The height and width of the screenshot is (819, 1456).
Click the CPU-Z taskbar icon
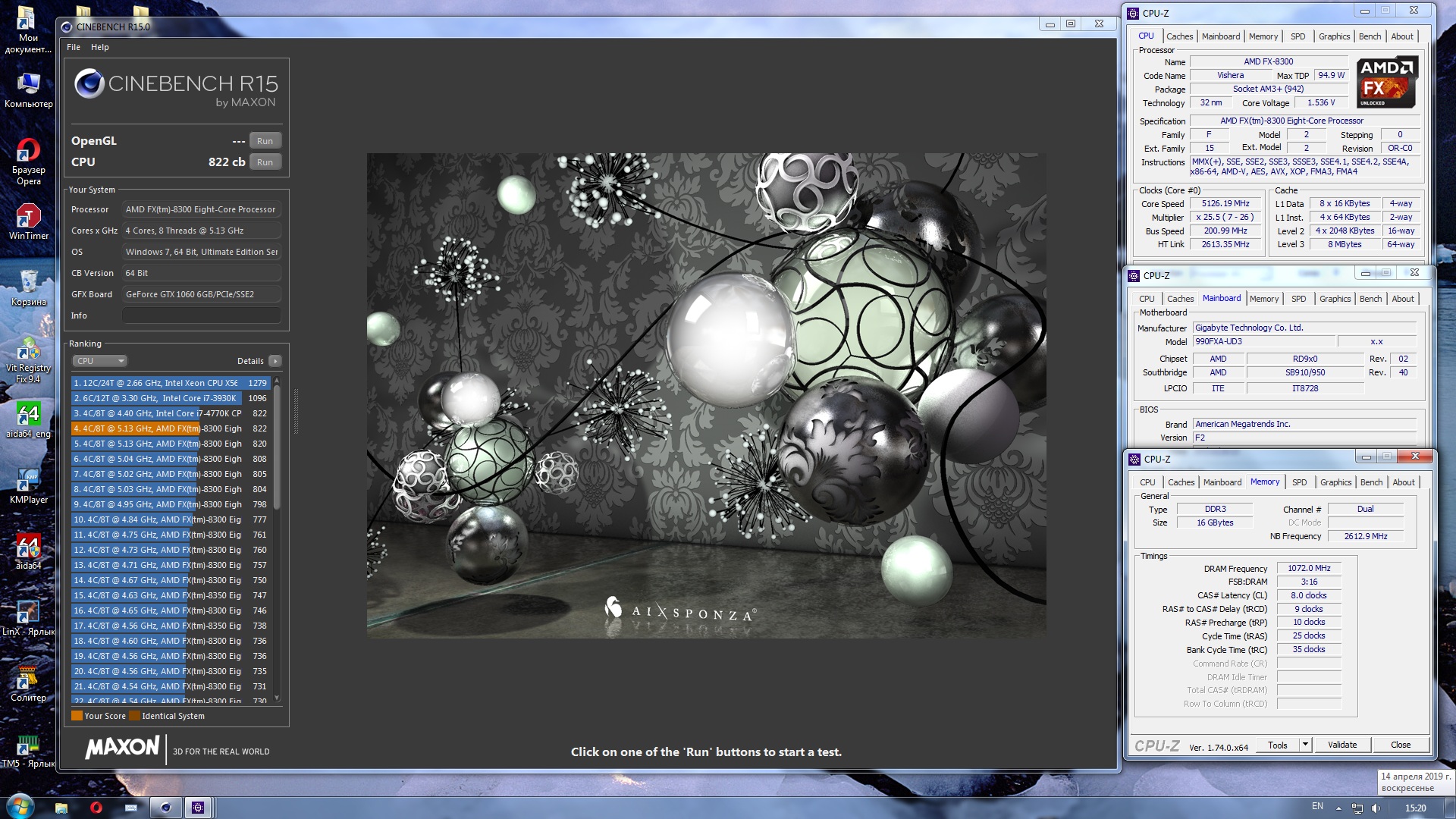(198, 808)
